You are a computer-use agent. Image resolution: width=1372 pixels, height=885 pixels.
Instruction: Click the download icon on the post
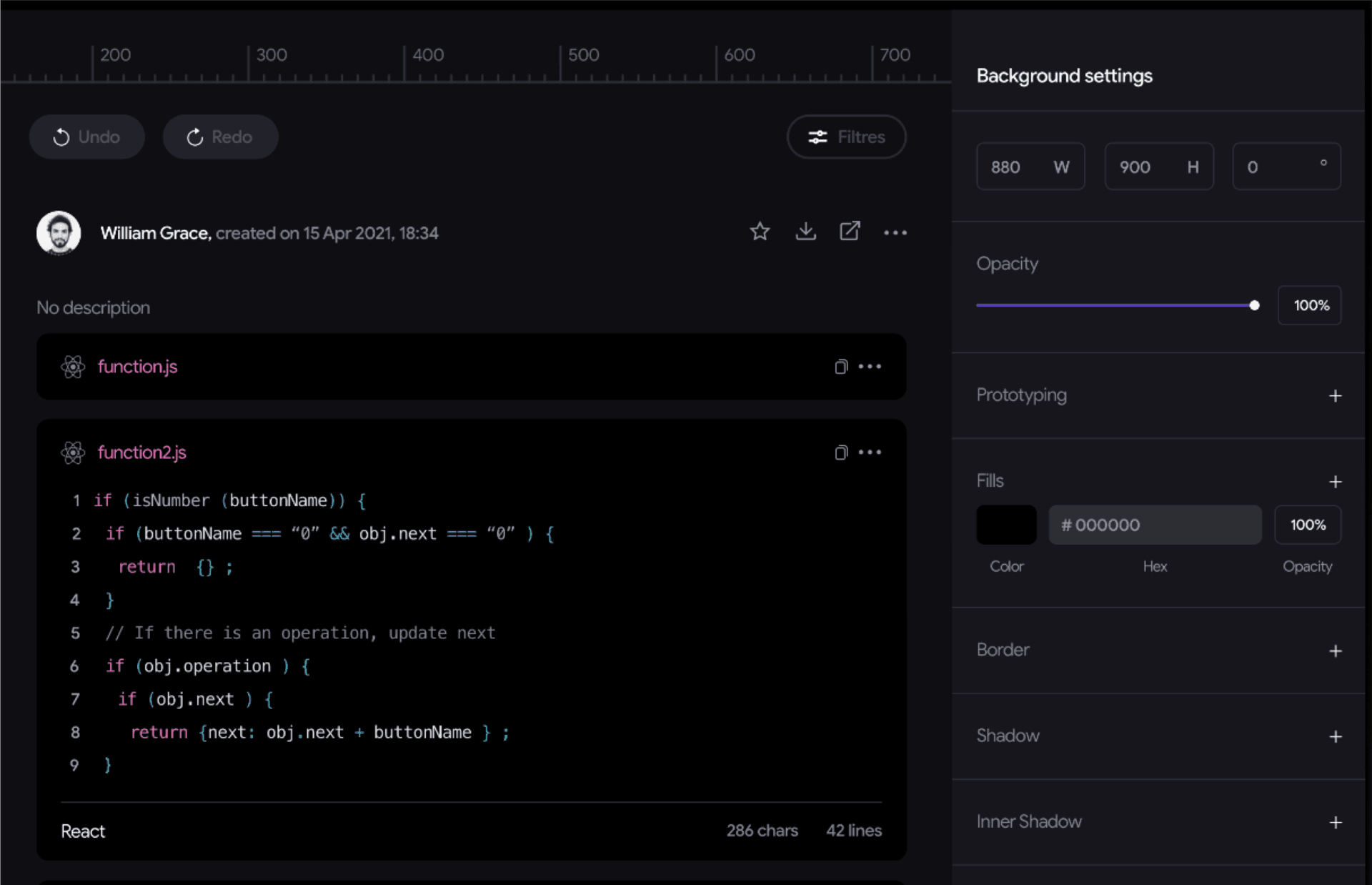pos(806,232)
